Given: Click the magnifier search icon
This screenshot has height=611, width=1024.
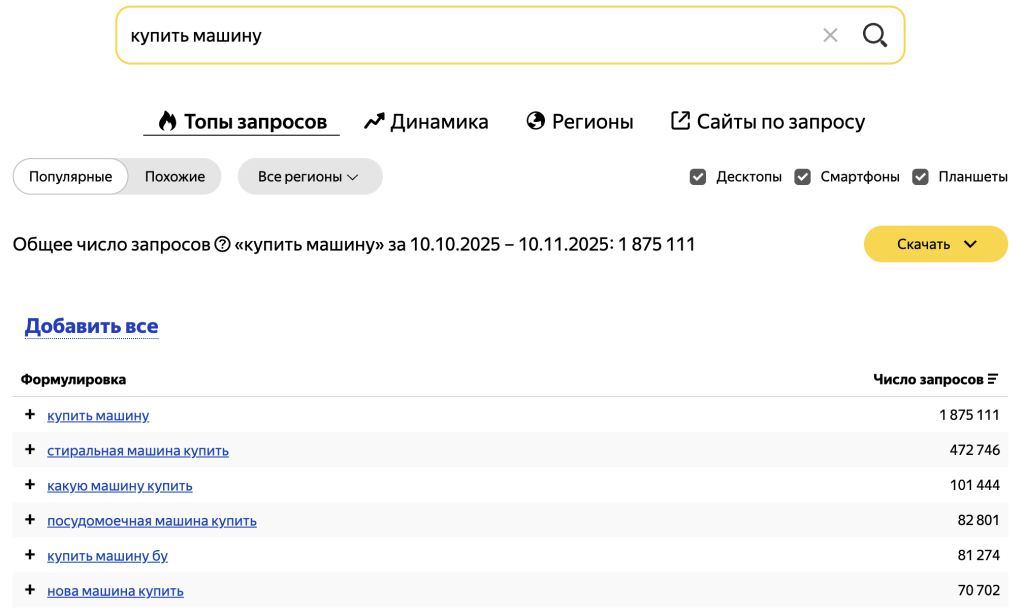Looking at the screenshot, I should (875, 35).
